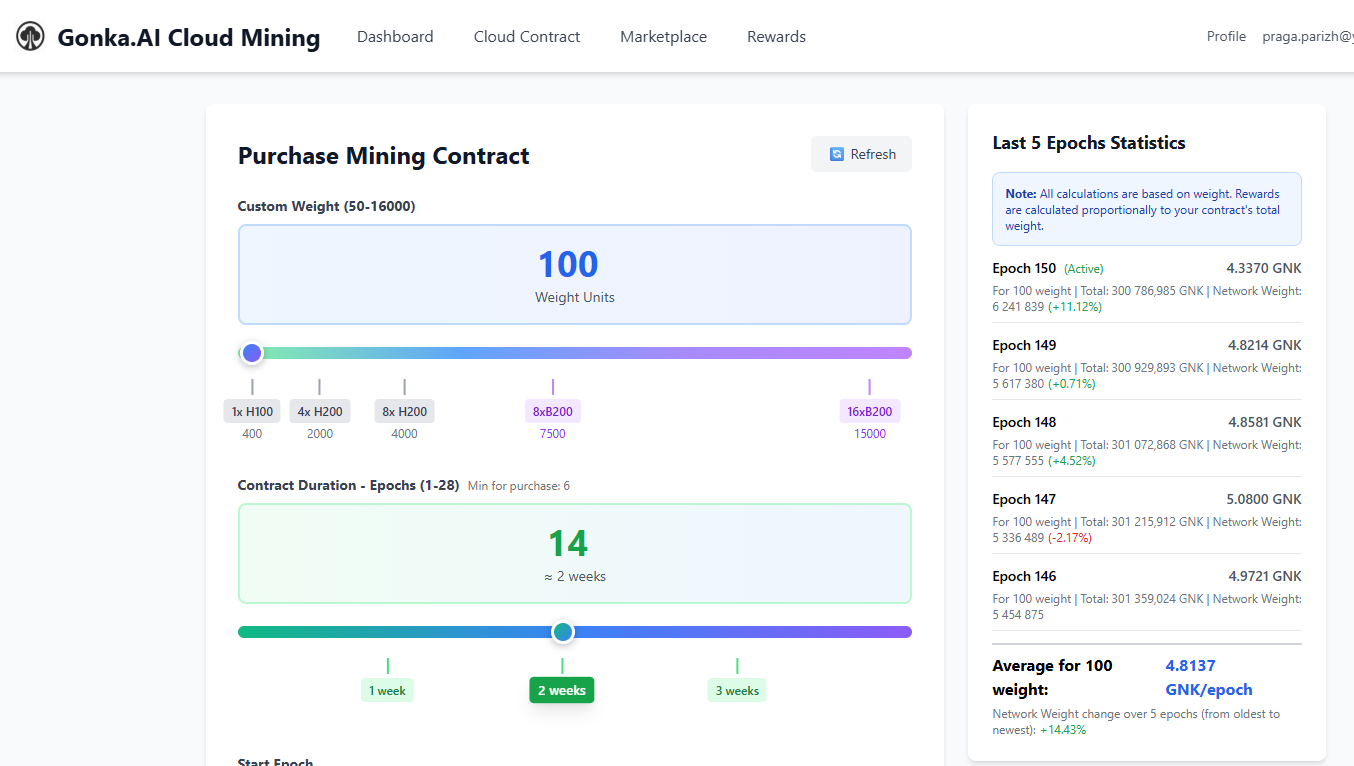Click the refresh icon in Refresh button
Image resolution: width=1354 pixels, height=766 pixels.
(837, 154)
